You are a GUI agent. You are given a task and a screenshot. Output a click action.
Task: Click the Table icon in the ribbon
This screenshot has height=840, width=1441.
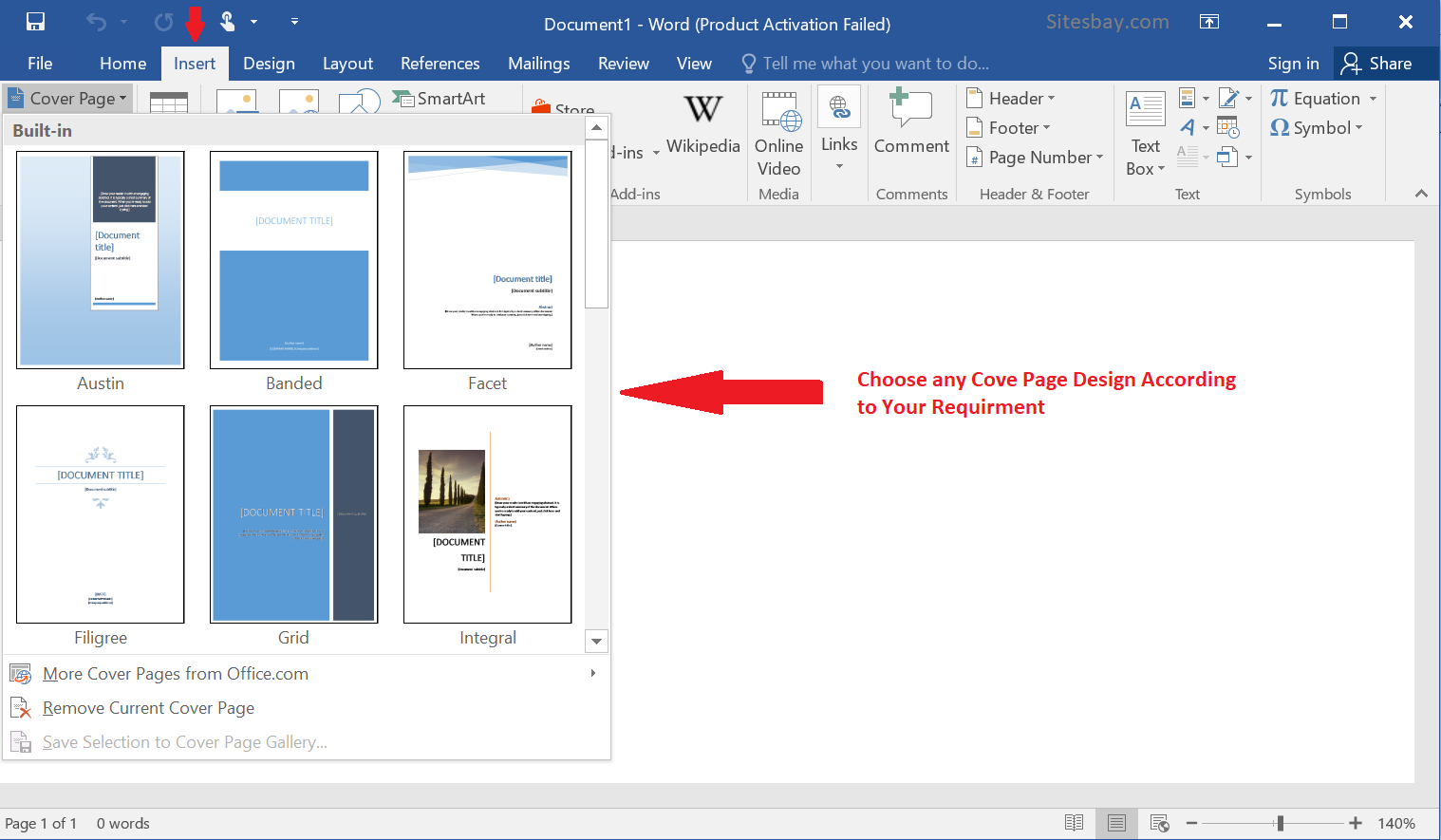click(168, 101)
